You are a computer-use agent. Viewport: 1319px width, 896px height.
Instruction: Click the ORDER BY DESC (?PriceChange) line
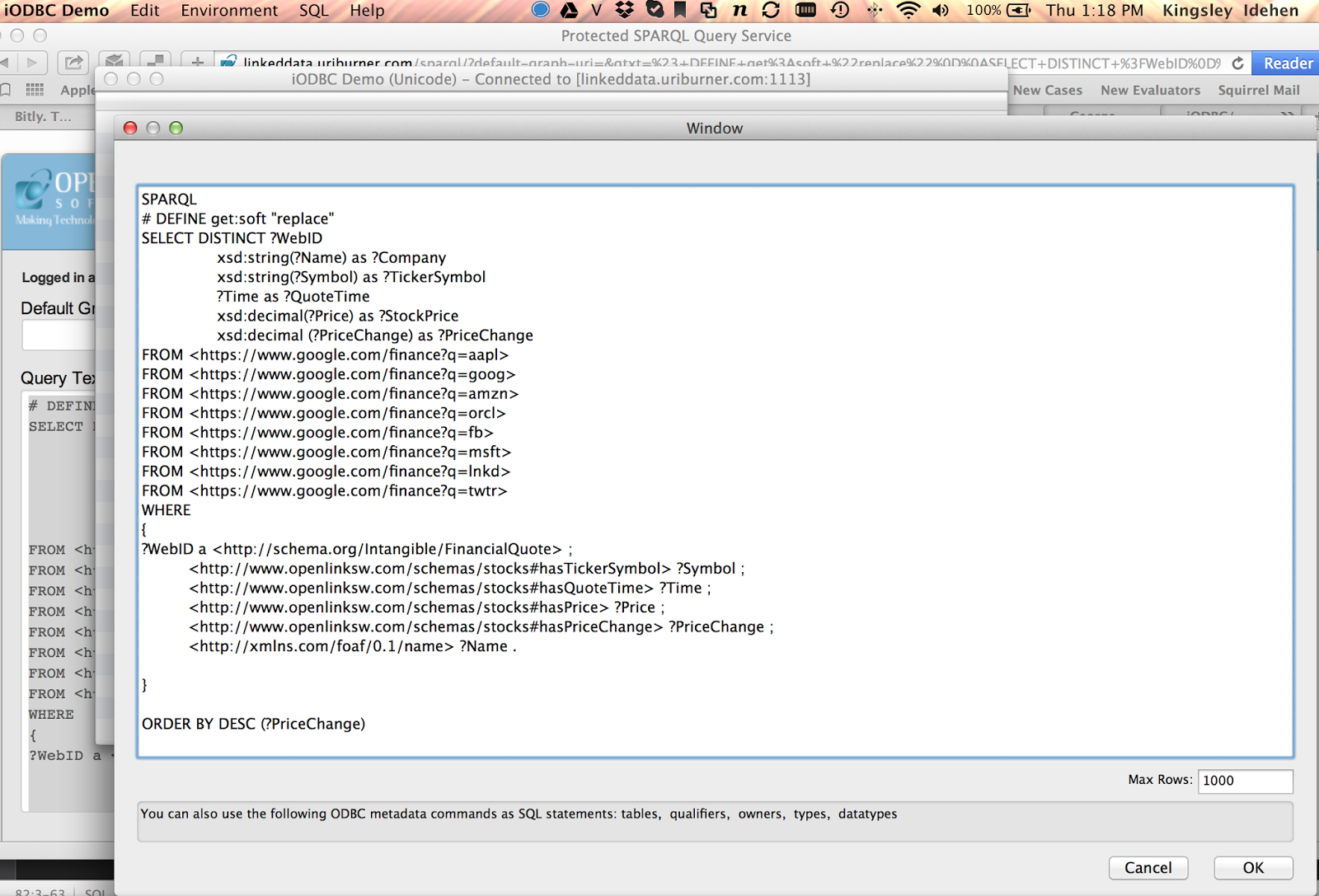253,724
